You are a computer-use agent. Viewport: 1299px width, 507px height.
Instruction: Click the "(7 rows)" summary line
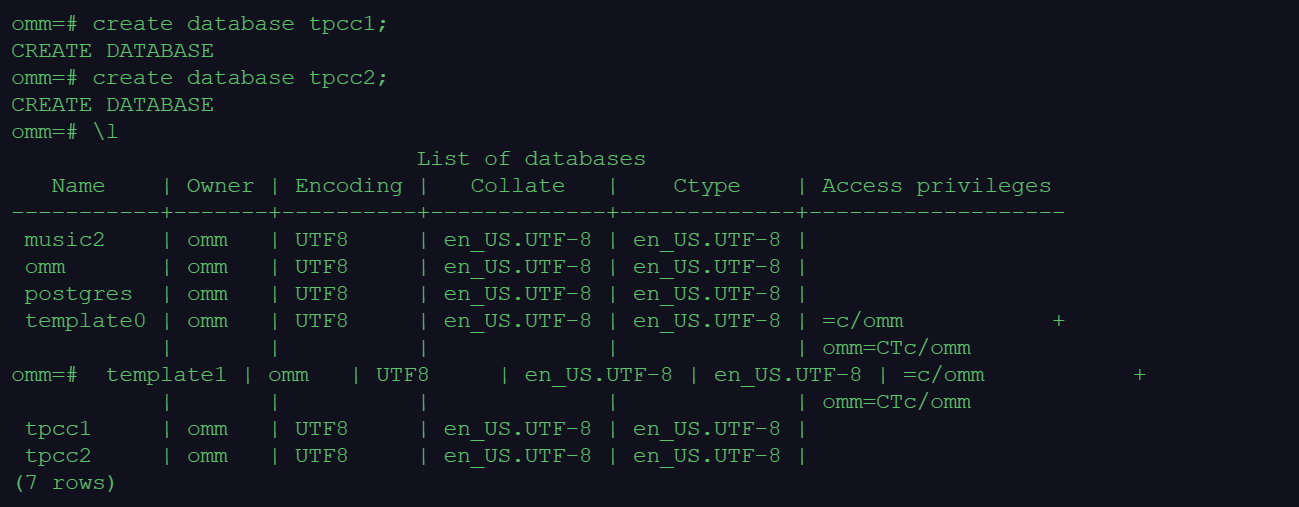(x=65, y=482)
